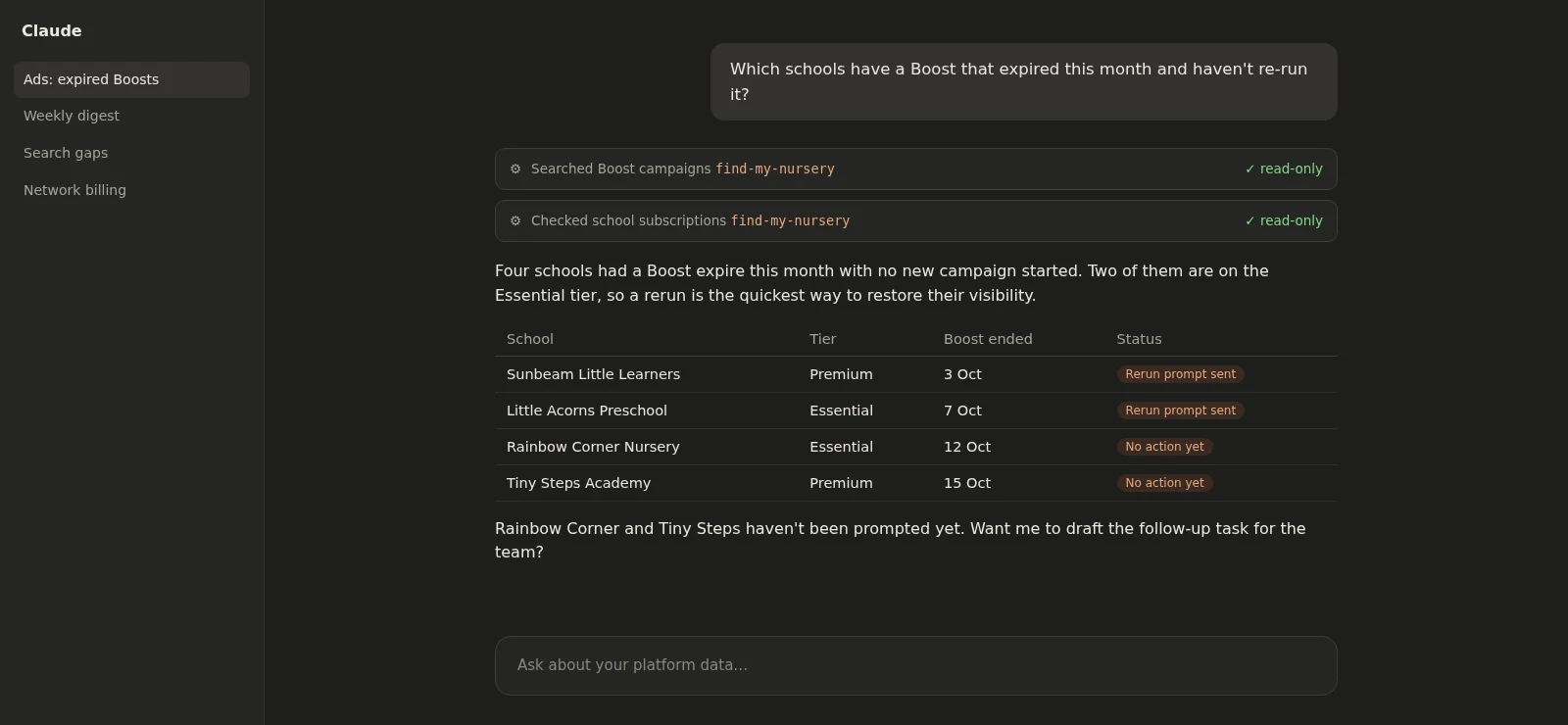Click the 3 Oct boost ended date
The height and width of the screenshot is (725, 1568).
(x=962, y=374)
